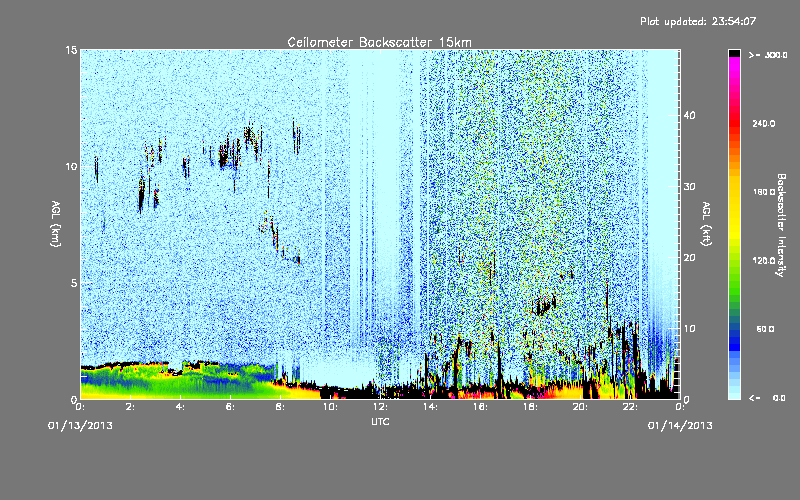Click the '120.0' colorbar value
This screenshot has width=800, height=500.
pos(764,261)
